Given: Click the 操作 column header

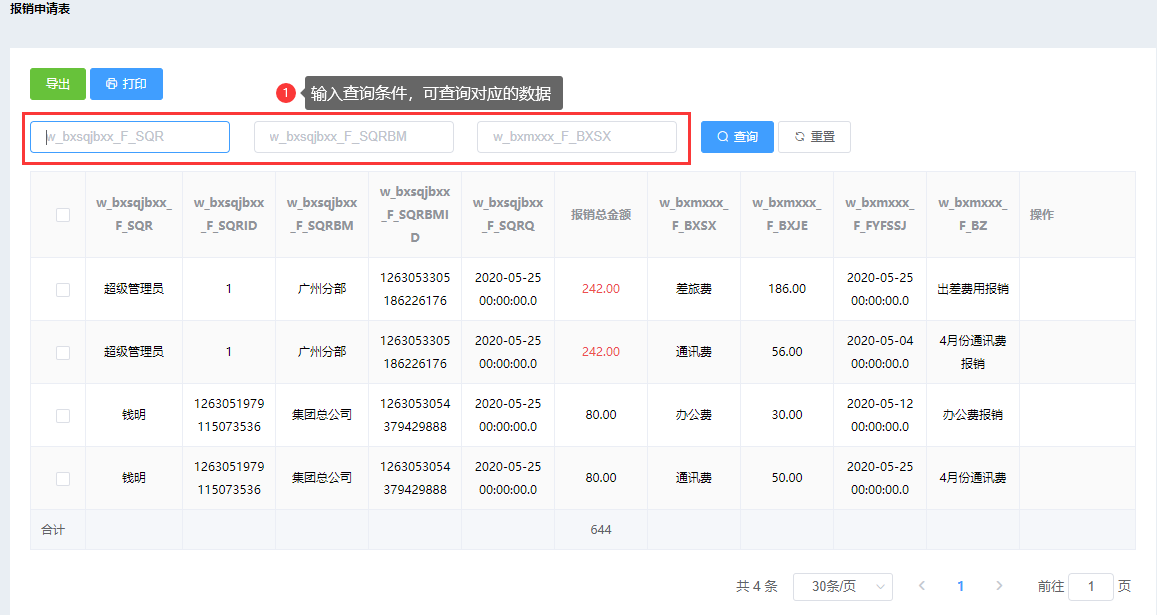Looking at the screenshot, I should [1042, 215].
